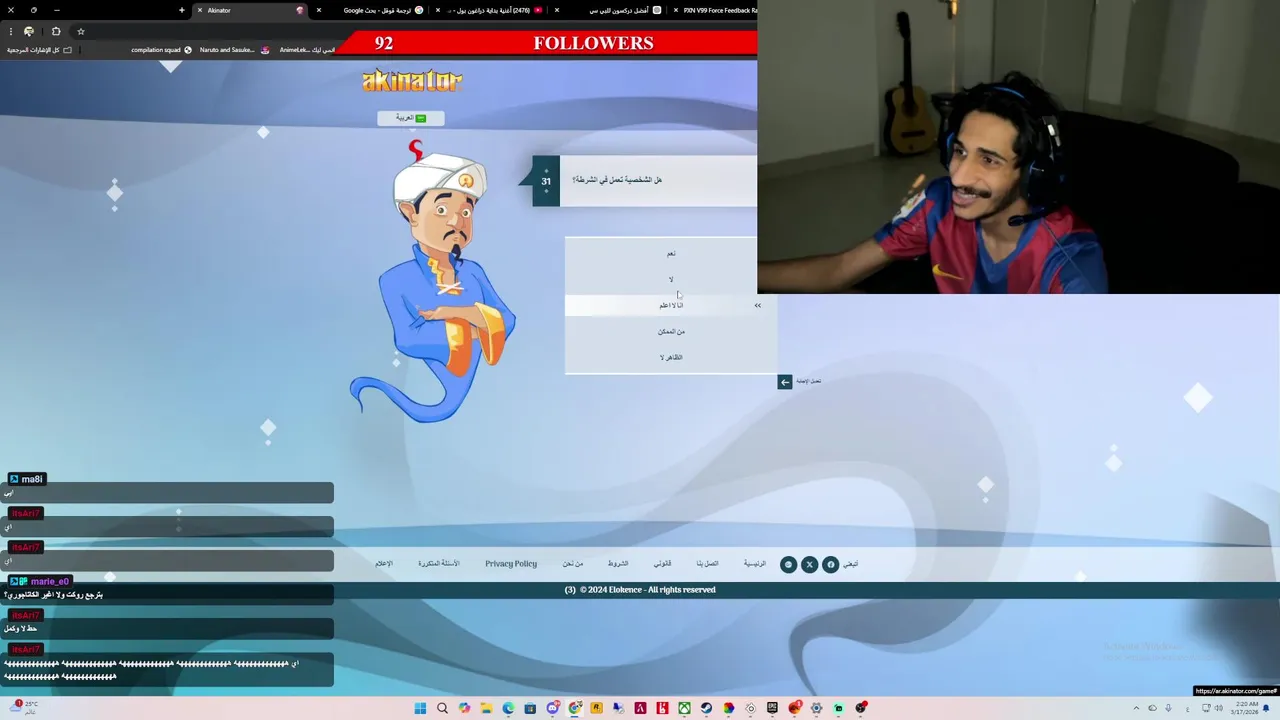The image size is (1280, 720).
Task: Click the Akinator logo at page top
Action: click(x=412, y=81)
